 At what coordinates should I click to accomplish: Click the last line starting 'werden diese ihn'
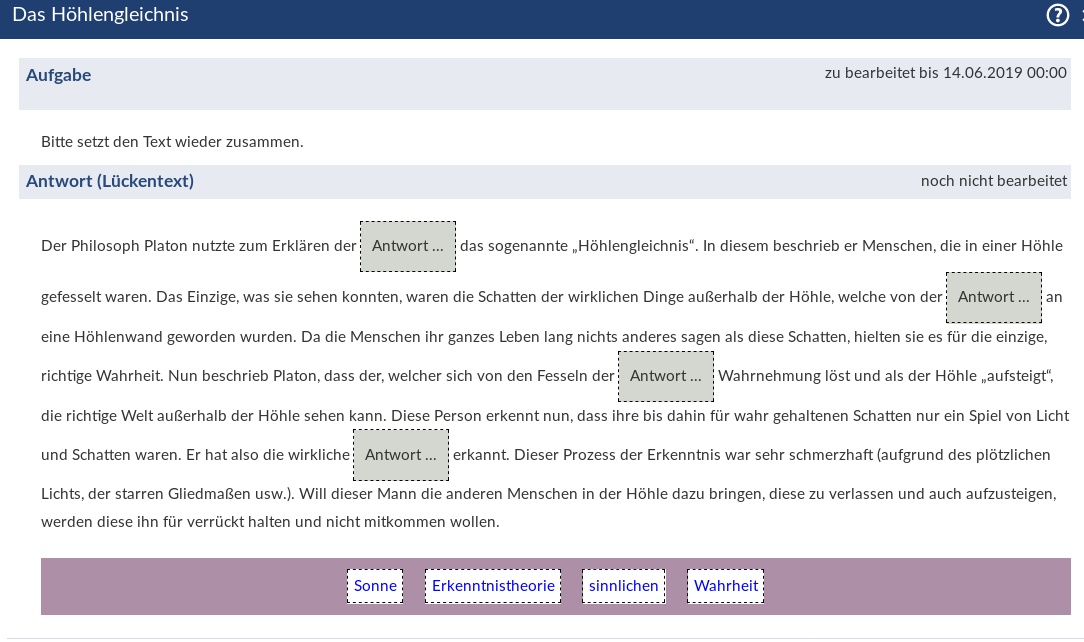click(x=270, y=522)
